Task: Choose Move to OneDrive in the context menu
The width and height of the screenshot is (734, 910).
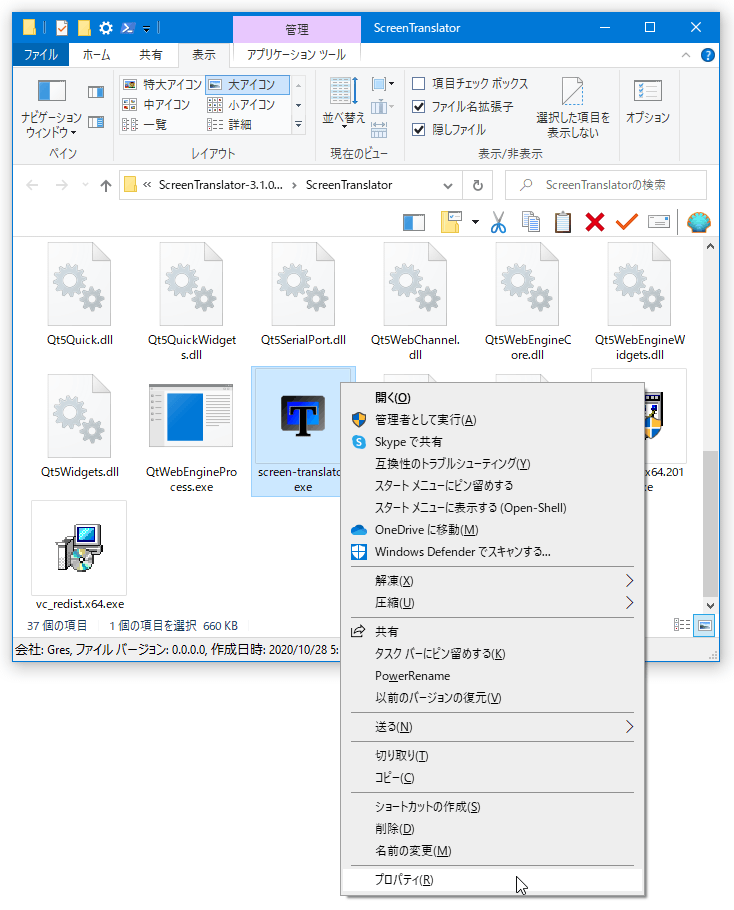Action: coord(492,529)
